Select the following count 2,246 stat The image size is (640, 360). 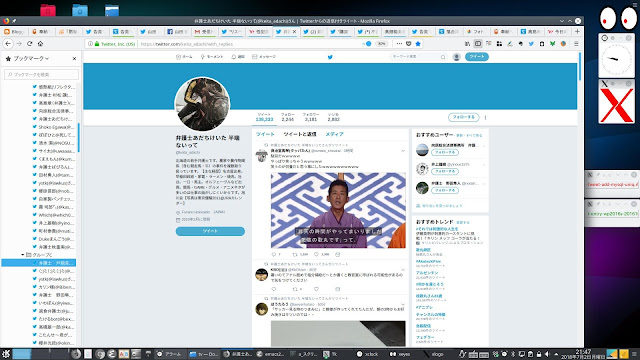287,117
